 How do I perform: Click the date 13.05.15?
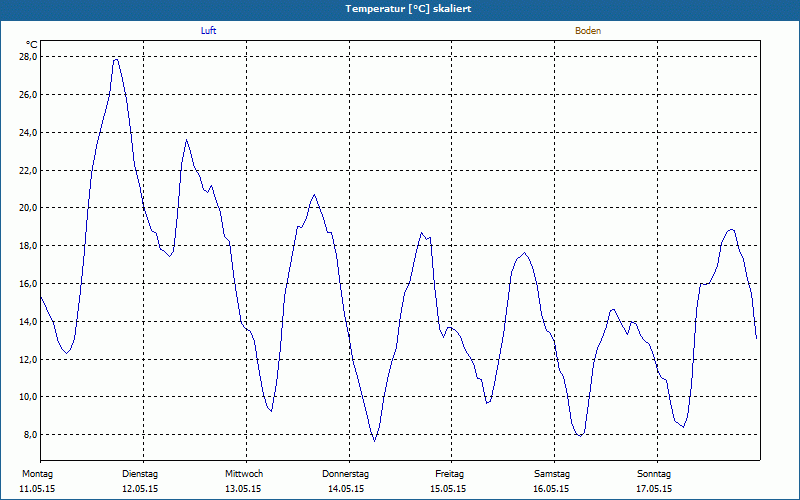(243, 489)
